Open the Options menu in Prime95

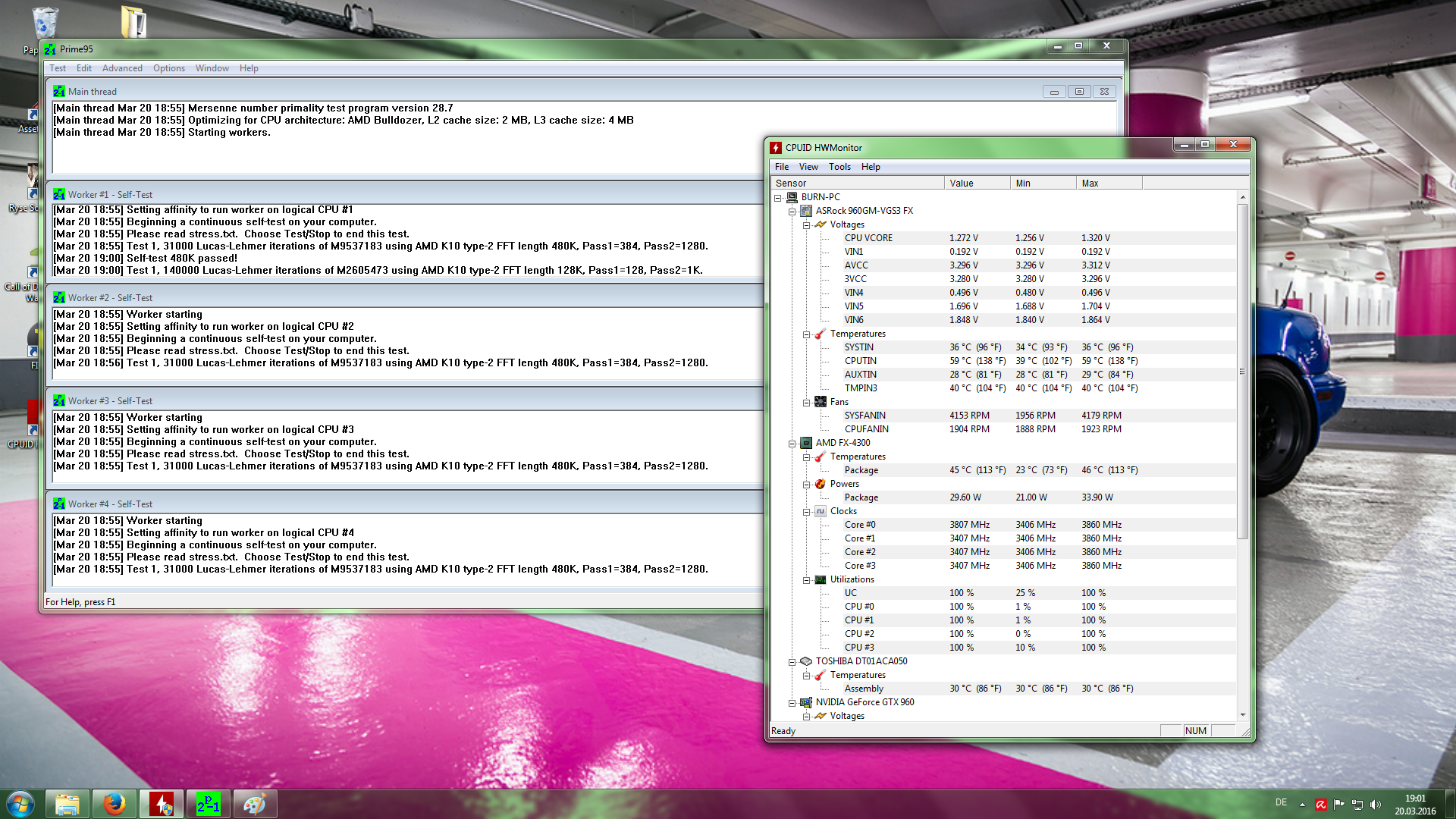pyautogui.click(x=168, y=68)
